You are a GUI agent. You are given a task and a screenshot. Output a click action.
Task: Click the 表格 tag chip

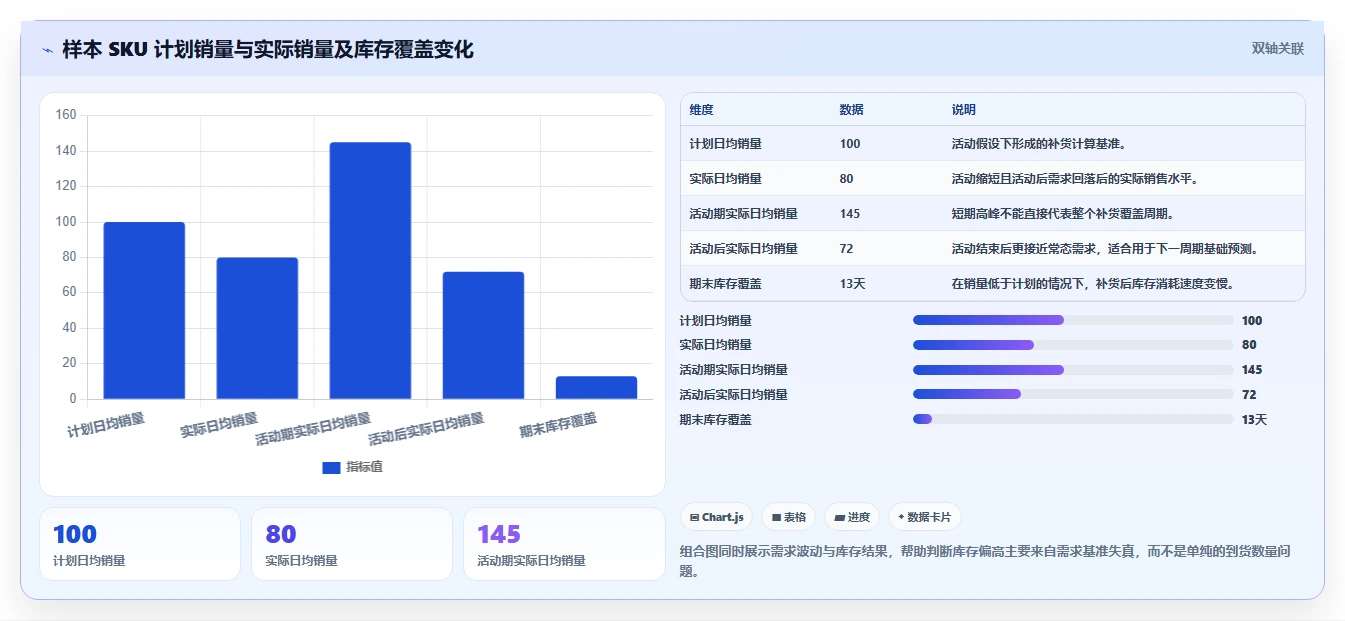click(789, 517)
